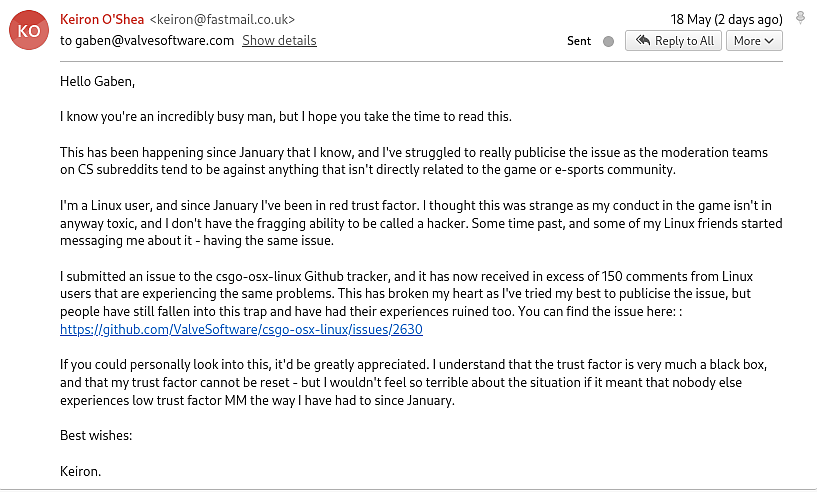Click the paragraph starting If you could personally
Image resolution: width=817 pixels, height=492 pixels.
tap(413, 383)
